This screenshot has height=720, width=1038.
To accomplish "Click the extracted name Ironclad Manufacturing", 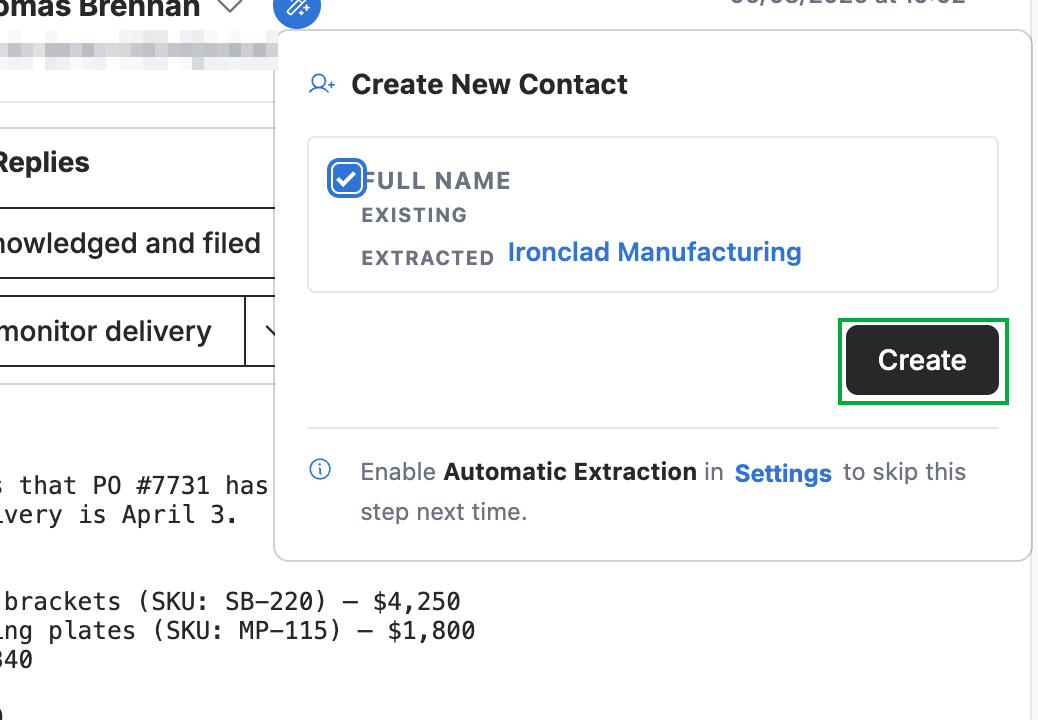I will click(x=655, y=252).
